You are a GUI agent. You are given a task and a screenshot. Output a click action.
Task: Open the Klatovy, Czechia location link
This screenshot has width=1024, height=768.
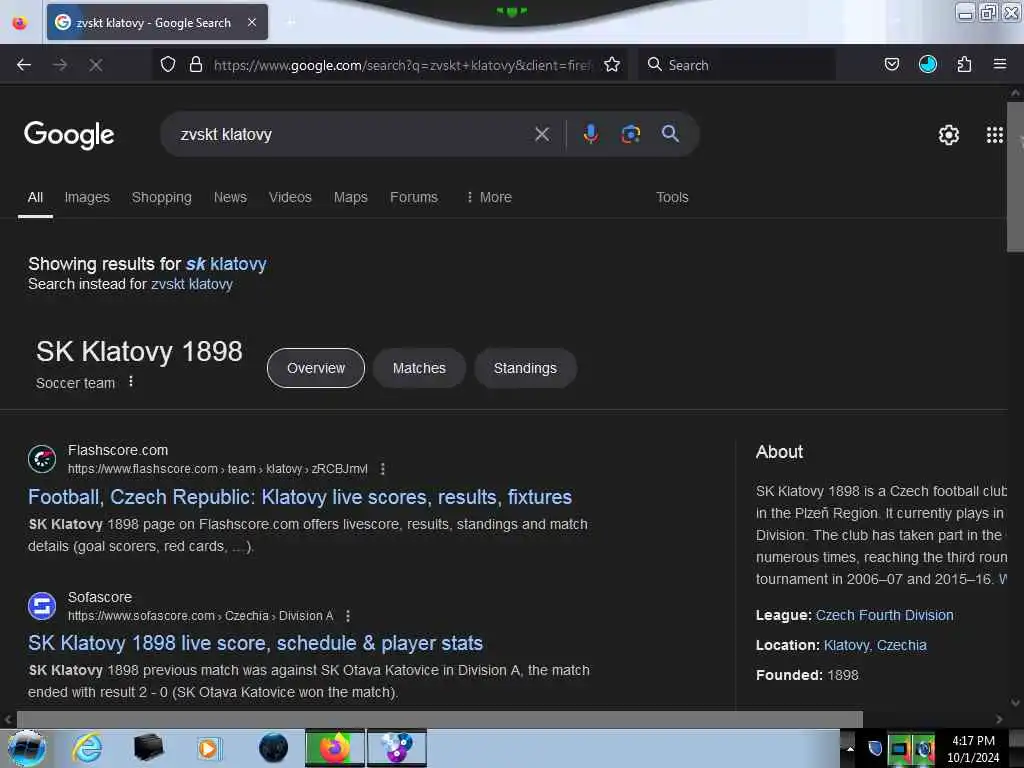[x=875, y=645]
